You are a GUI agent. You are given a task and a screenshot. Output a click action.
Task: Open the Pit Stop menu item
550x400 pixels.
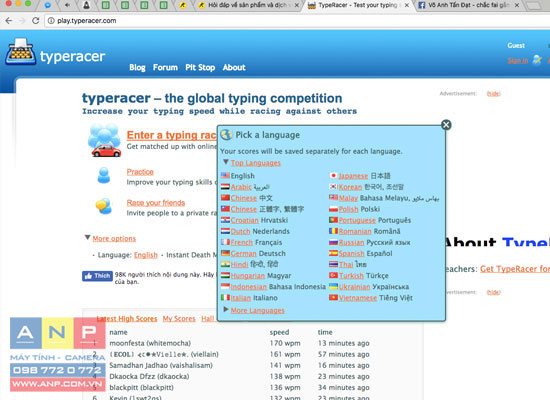(x=200, y=67)
